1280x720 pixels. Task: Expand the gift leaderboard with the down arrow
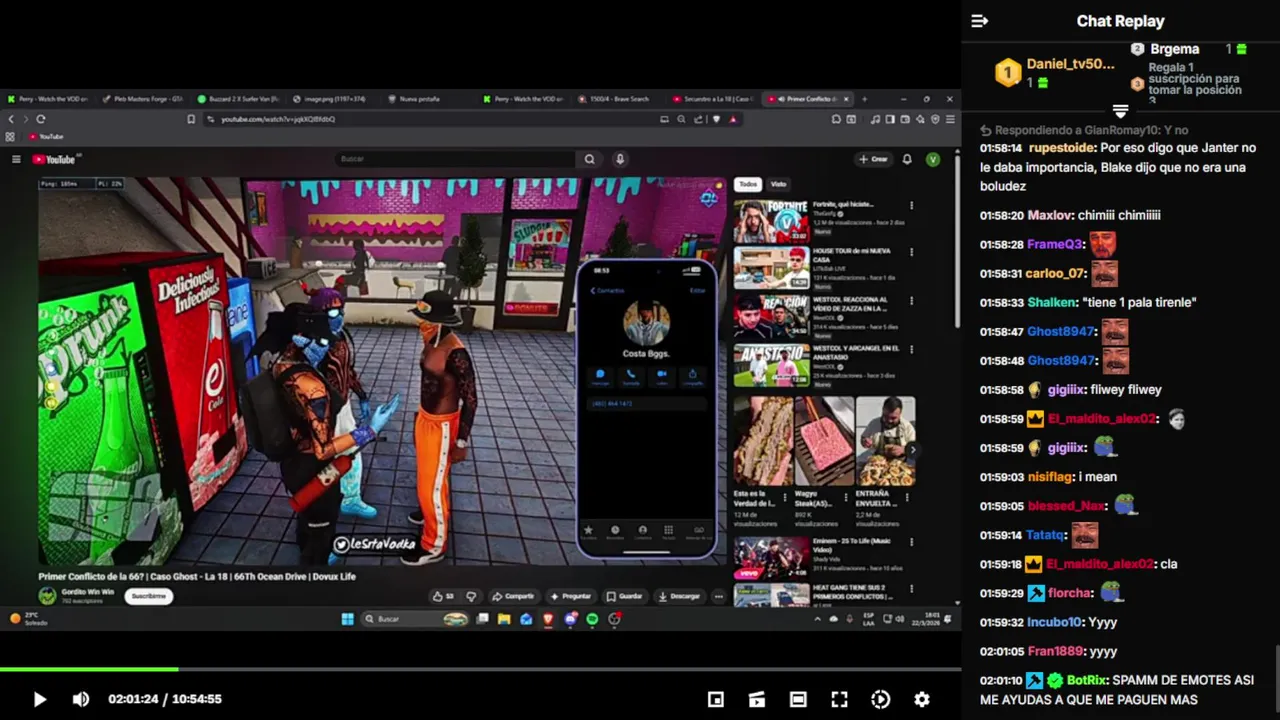[x=1120, y=110]
